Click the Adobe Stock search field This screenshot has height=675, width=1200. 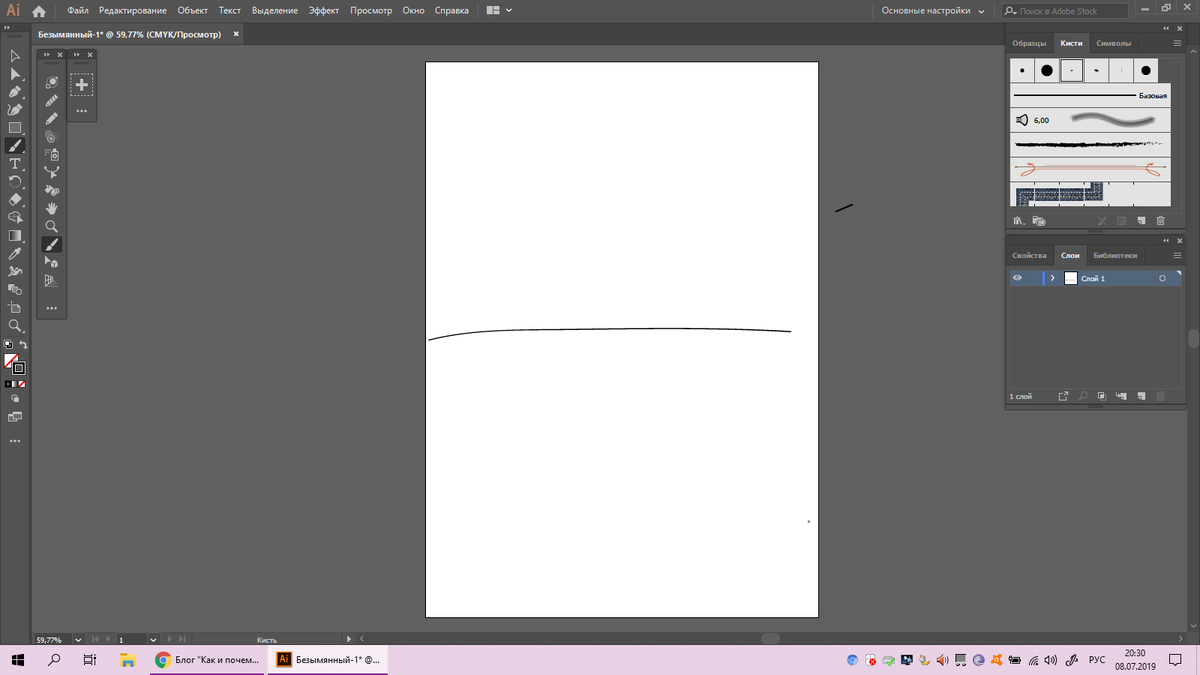coord(1065,11)
